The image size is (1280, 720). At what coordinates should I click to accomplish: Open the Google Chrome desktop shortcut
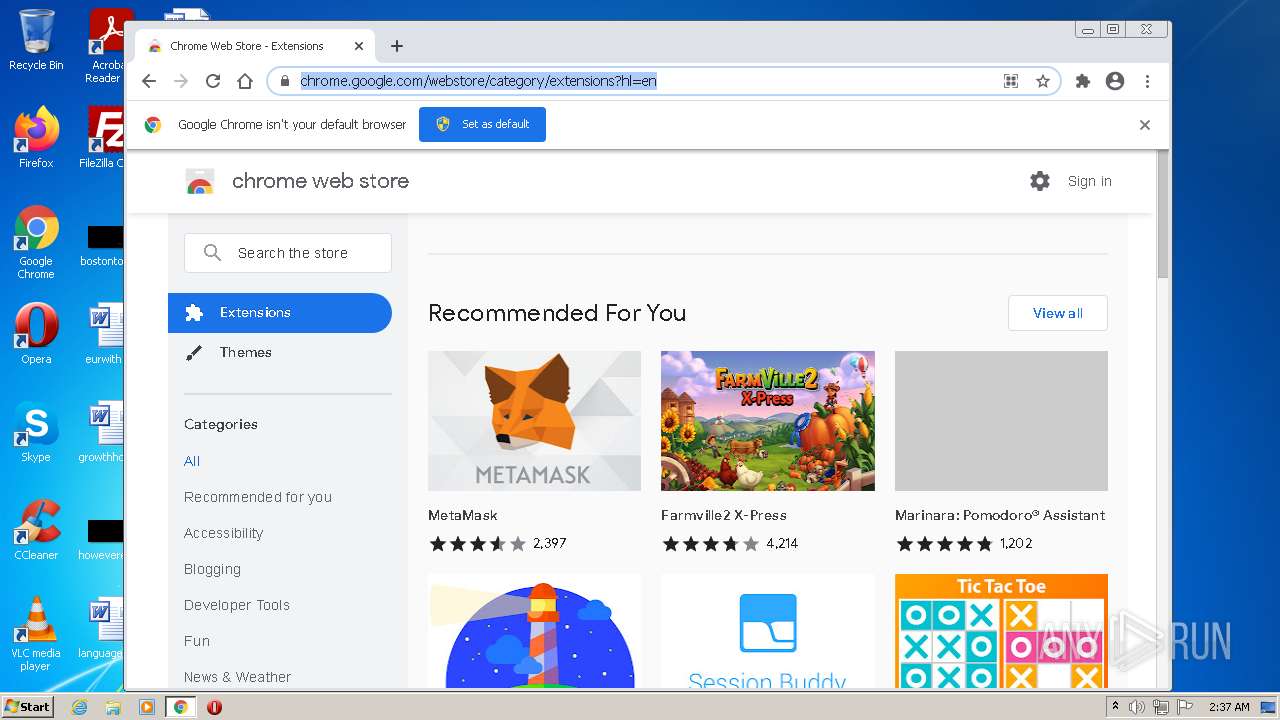(36, 242)
